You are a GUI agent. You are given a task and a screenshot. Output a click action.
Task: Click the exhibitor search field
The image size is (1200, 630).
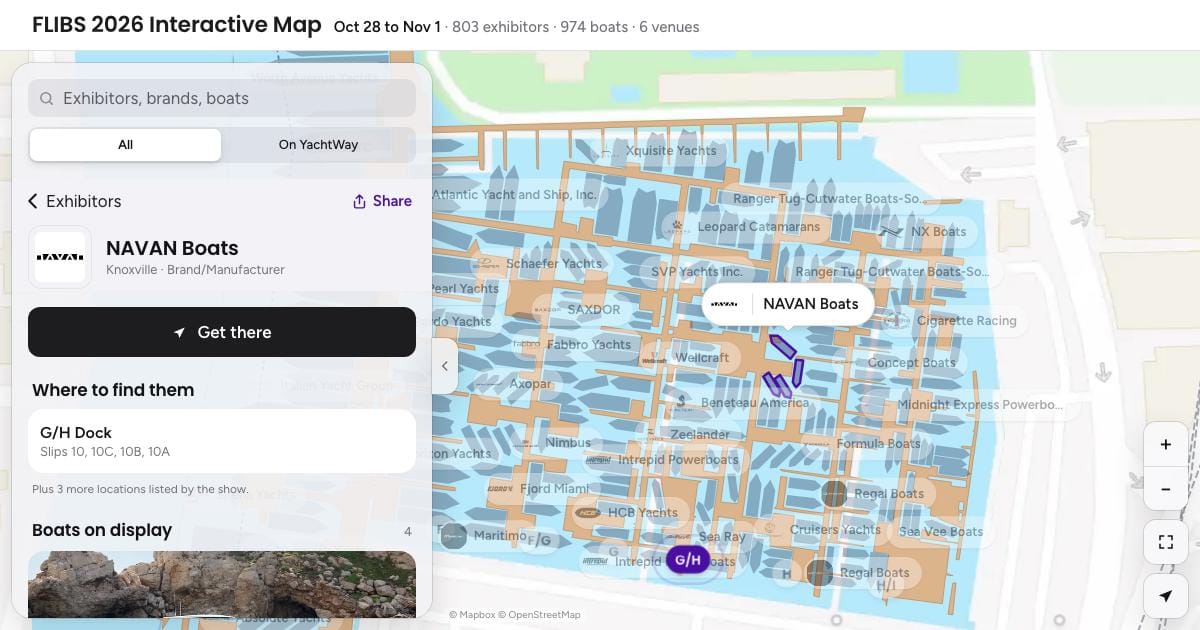[x=222, y=98]
